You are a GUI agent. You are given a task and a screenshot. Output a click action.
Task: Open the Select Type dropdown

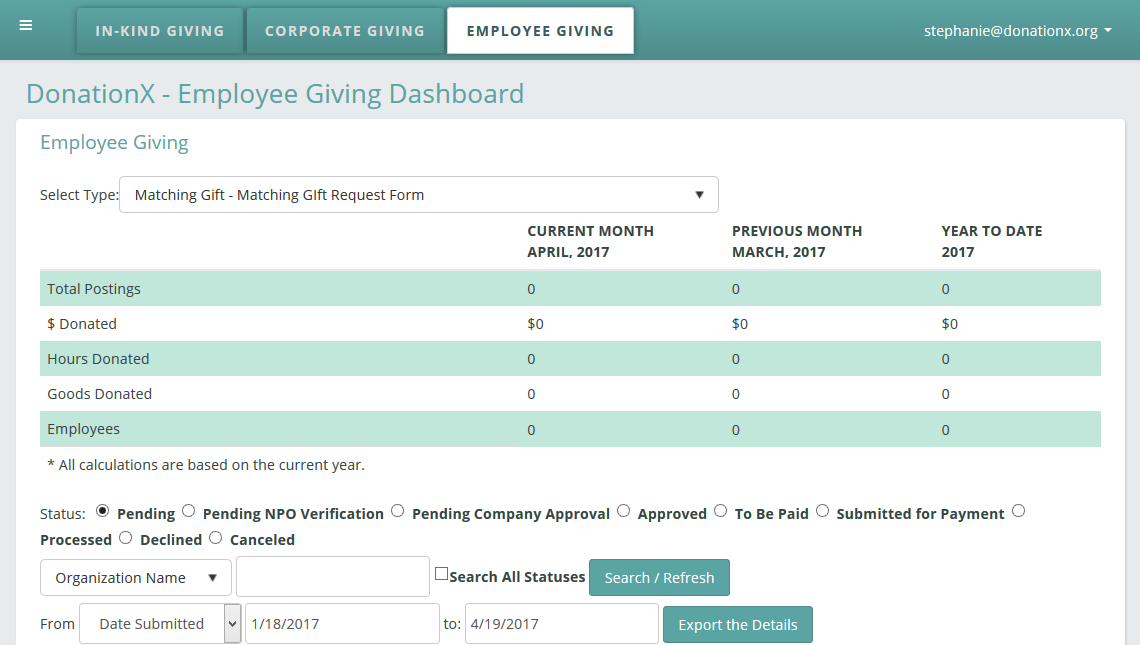click(418, 194)
